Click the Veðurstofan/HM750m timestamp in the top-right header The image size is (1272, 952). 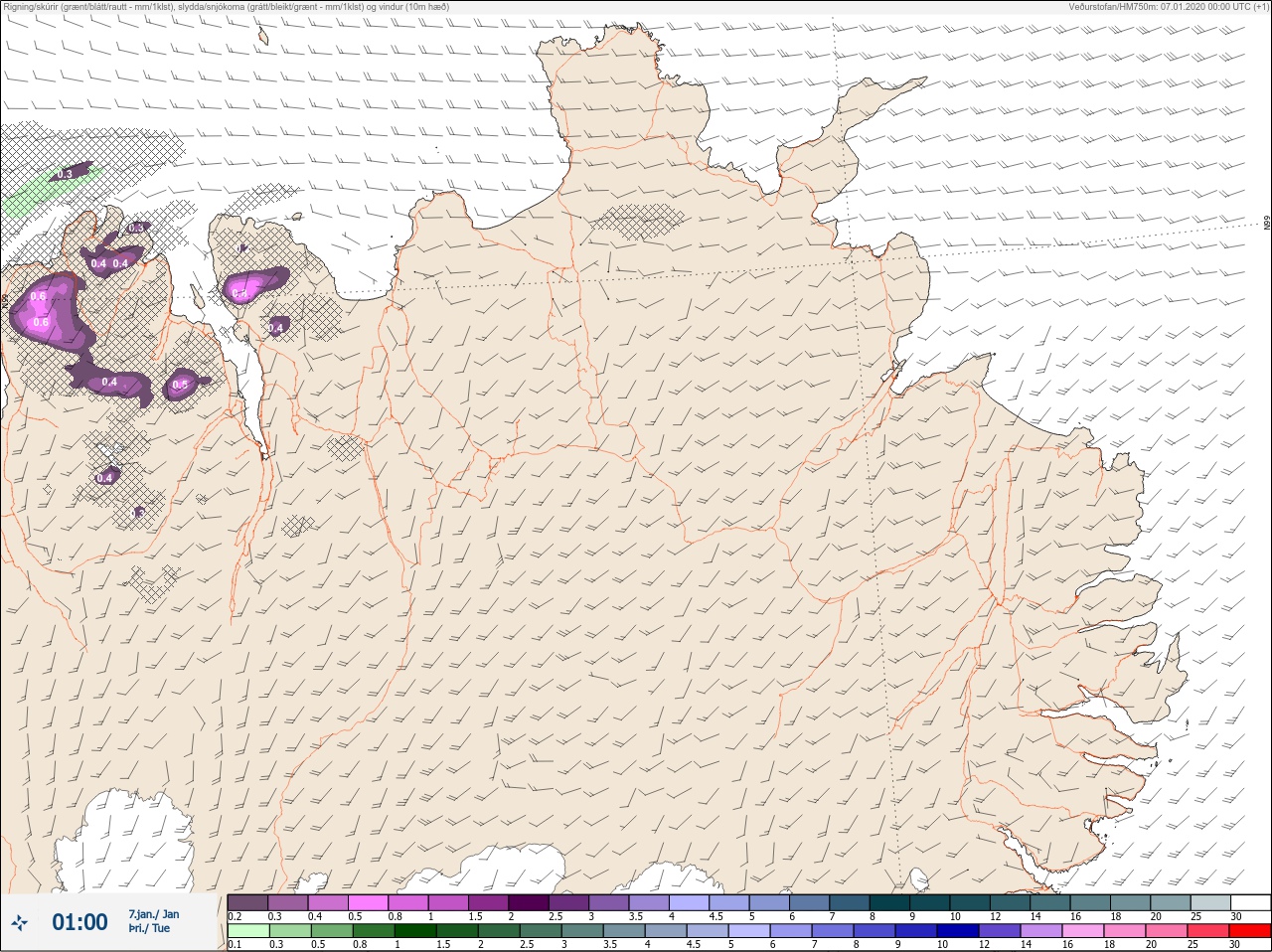coord(1169,7)
